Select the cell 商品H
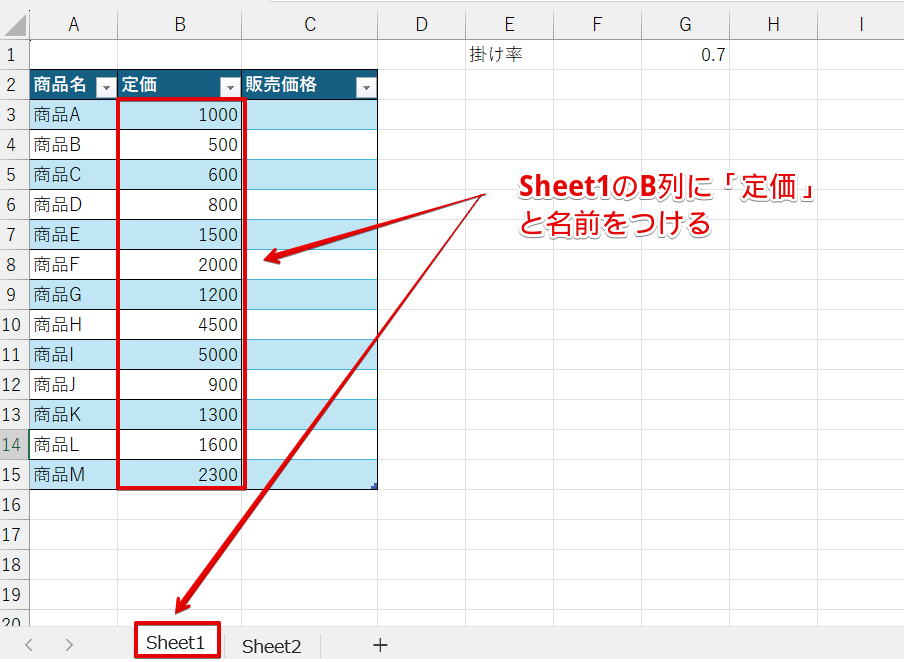The width and height of the screenshot is (904, 662). (73, 325)
